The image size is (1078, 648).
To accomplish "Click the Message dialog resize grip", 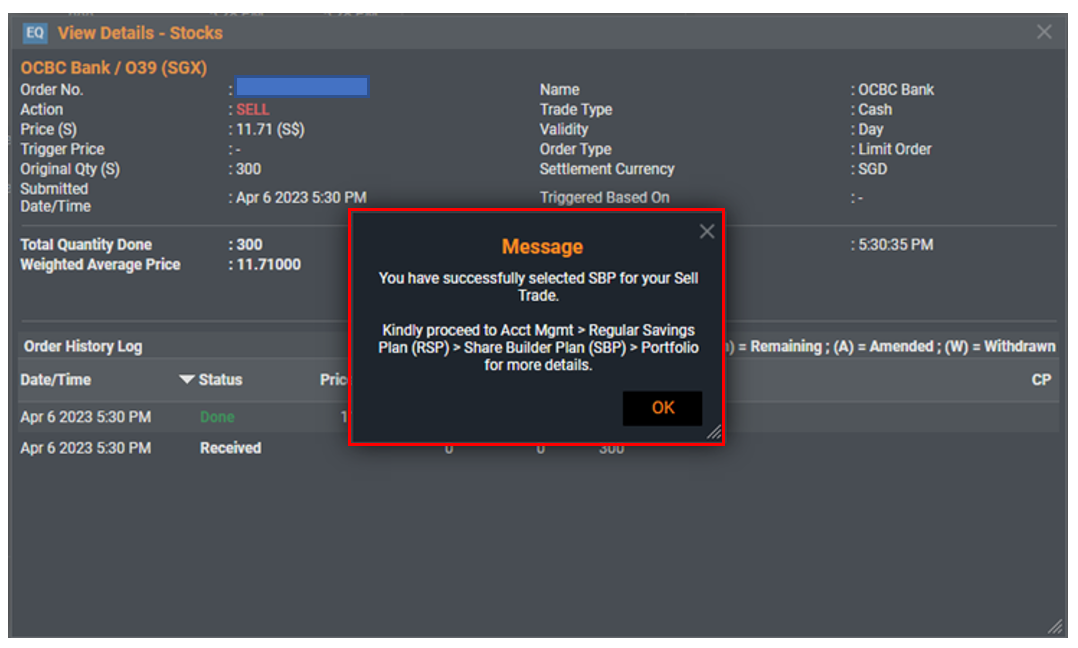I will click(x=714, y=432).
